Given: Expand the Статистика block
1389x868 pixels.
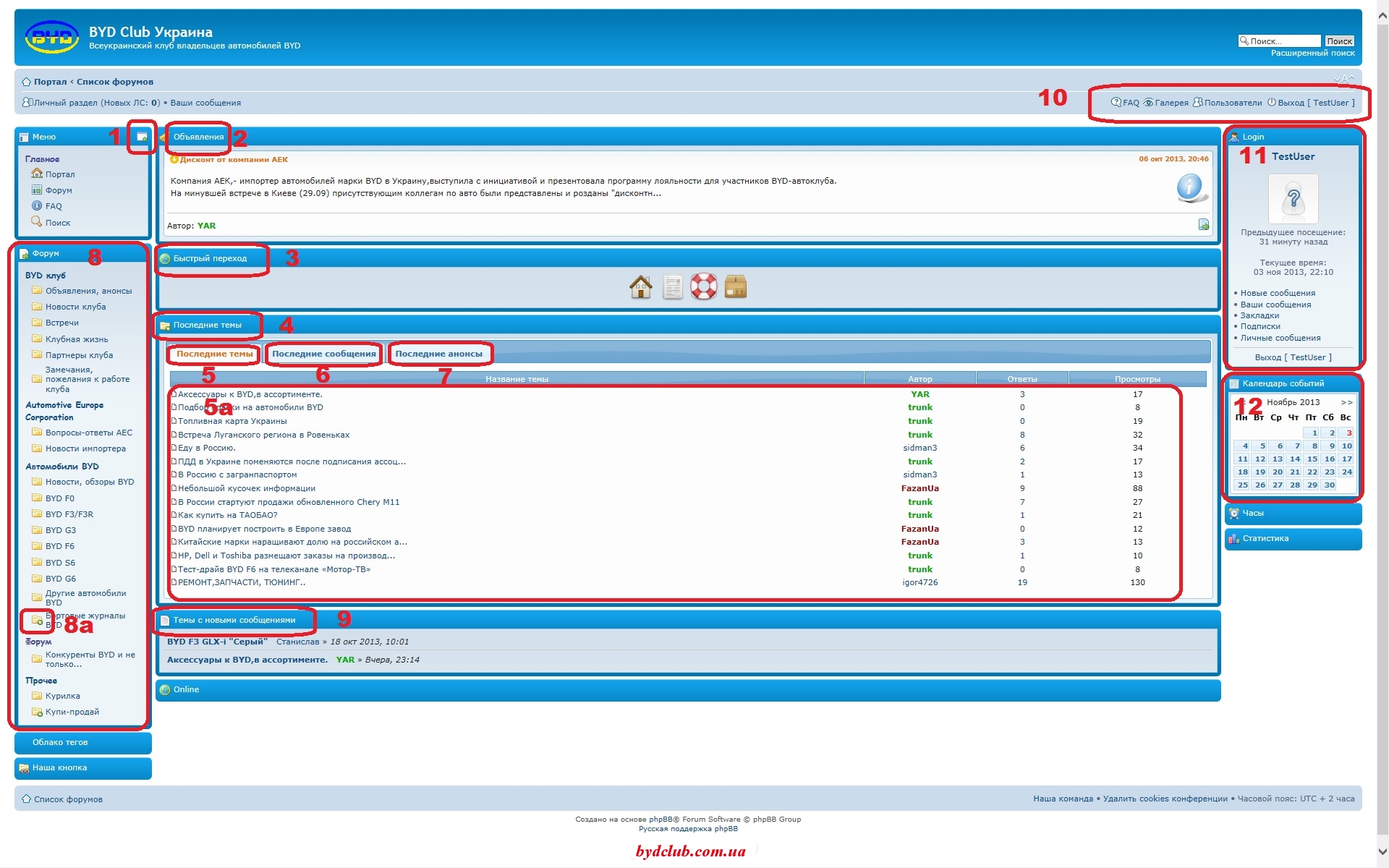Looking at the screenshot, I should [1265, 538].
